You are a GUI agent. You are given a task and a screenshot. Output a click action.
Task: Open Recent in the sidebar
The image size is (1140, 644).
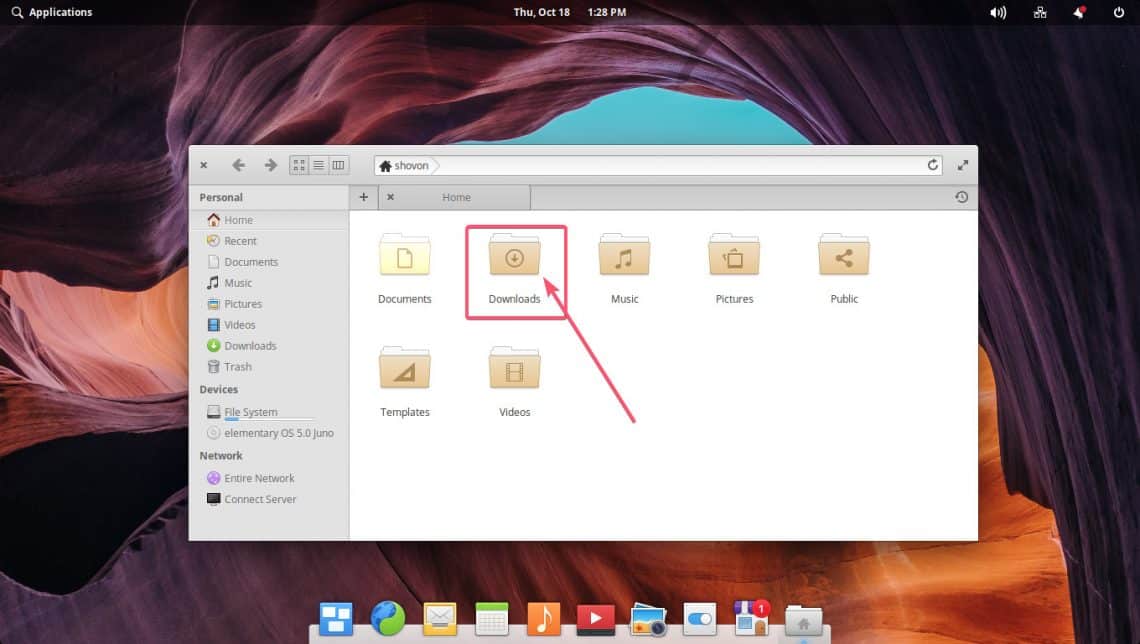269,241
